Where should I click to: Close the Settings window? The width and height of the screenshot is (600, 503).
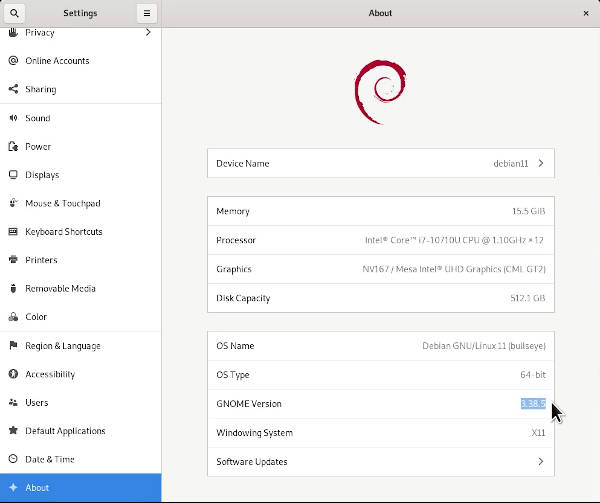point(586,13)
